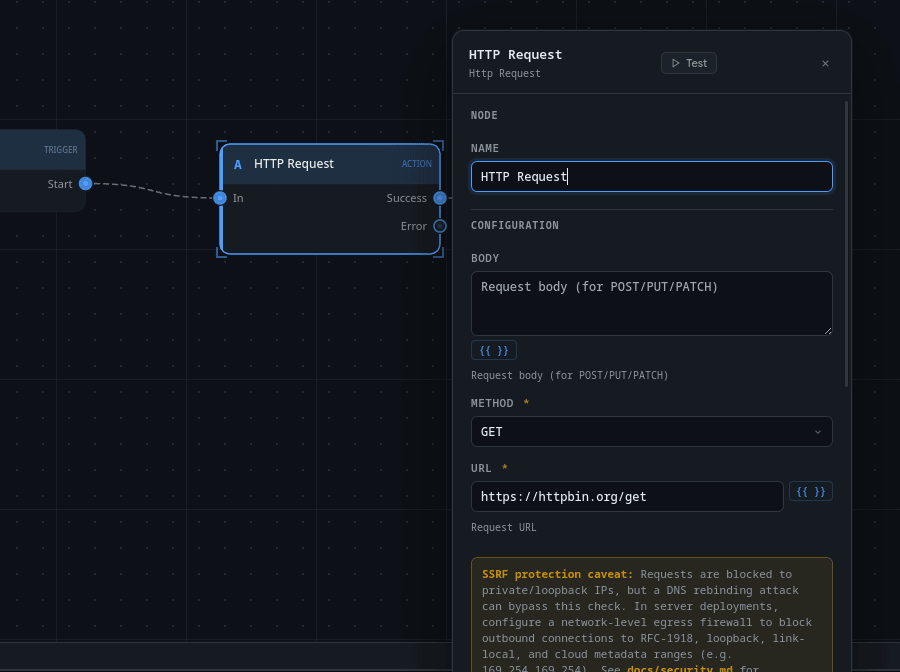Click the dashed connection between Start and In
The image size is (900, 672).
153,190
